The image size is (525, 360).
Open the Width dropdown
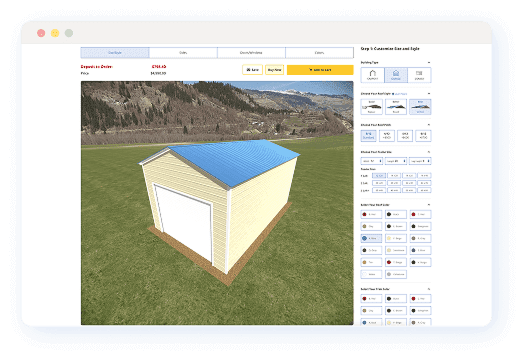(372, 161)
